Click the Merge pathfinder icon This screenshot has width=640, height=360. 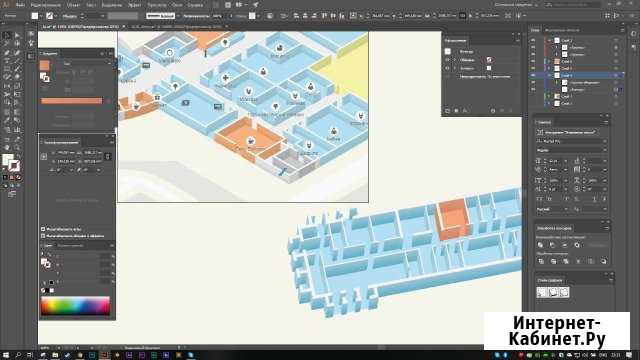(566, 261)
